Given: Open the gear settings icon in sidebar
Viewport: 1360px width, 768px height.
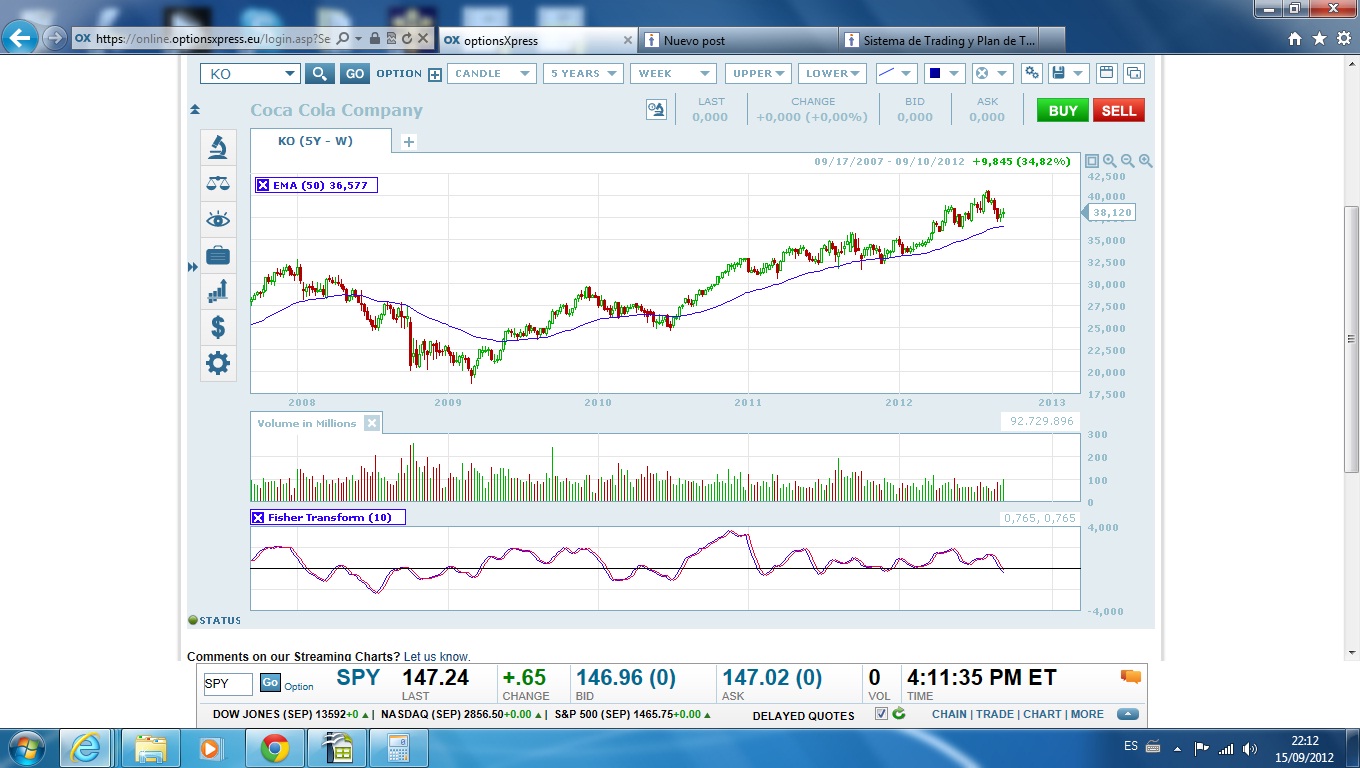Looking at the screenshot, I should tap(218, 363).
